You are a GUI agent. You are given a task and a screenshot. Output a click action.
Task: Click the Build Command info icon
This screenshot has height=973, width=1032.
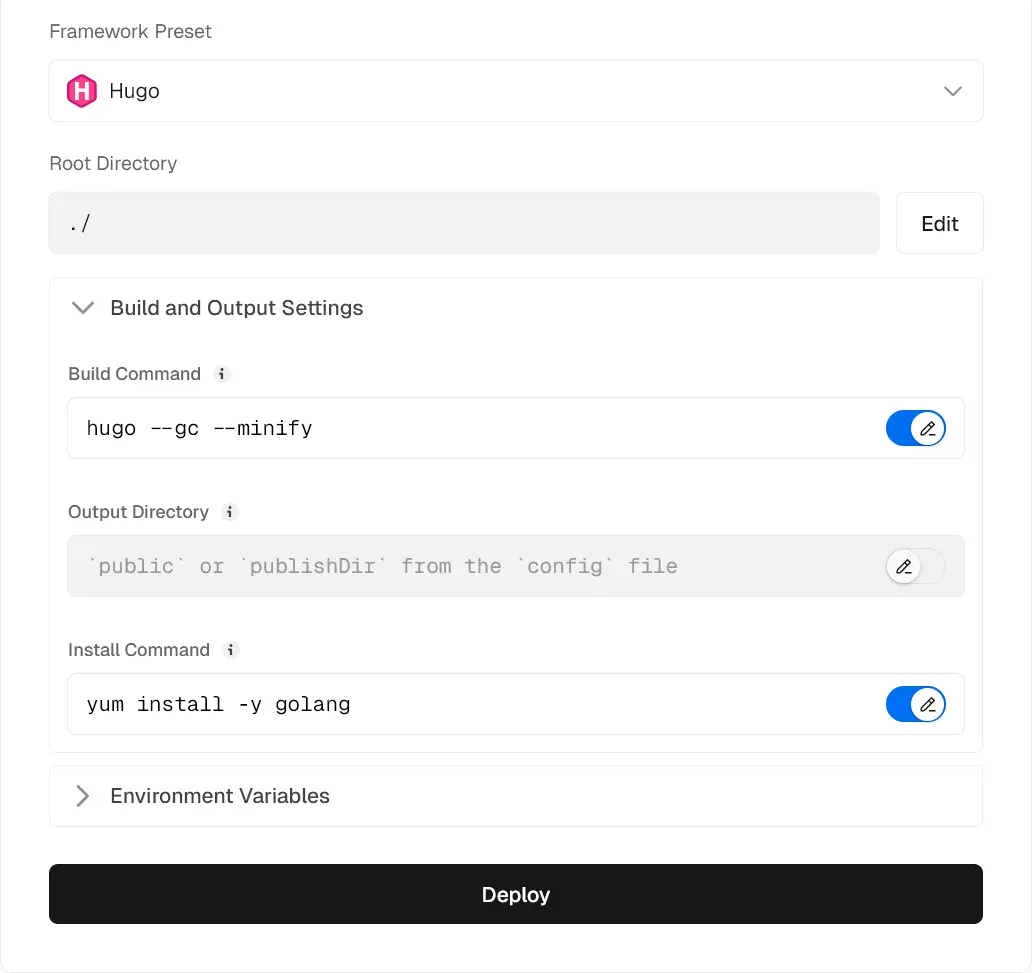click(x=223, y=374)
